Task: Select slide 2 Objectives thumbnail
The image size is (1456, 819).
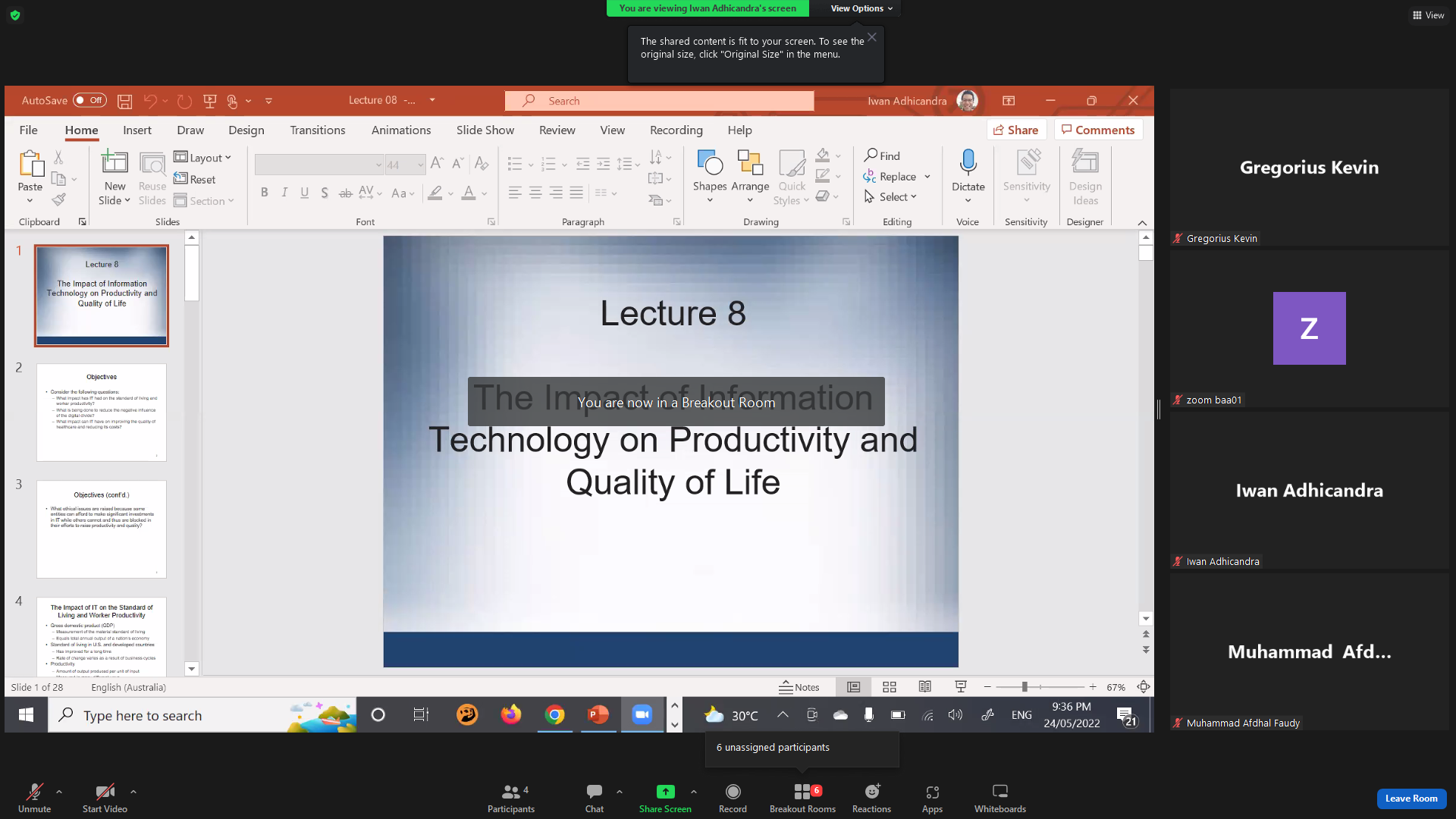Action: click(102, 413)
